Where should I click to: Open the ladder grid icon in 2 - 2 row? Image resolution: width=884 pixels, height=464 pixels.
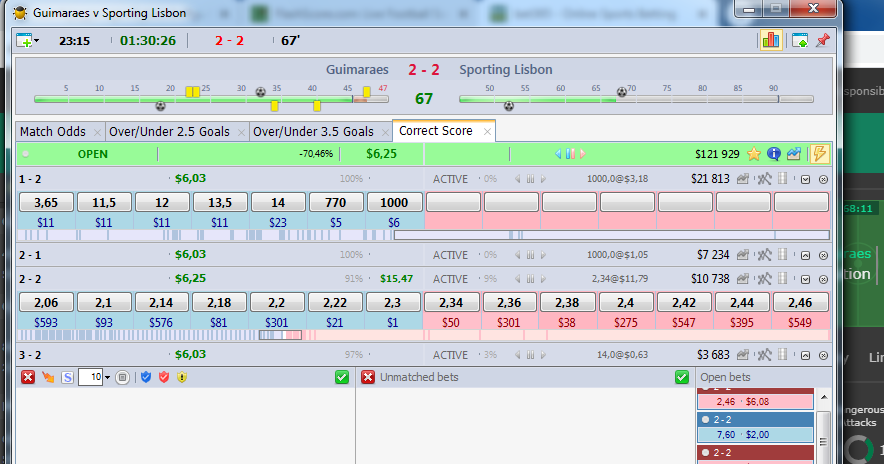click(782, 279)
